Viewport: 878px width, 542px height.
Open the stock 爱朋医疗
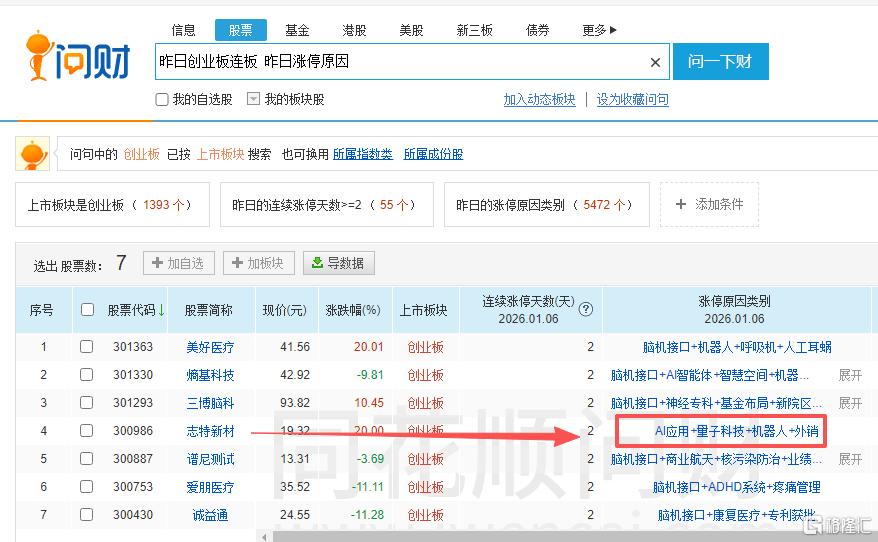coord(210,487)
